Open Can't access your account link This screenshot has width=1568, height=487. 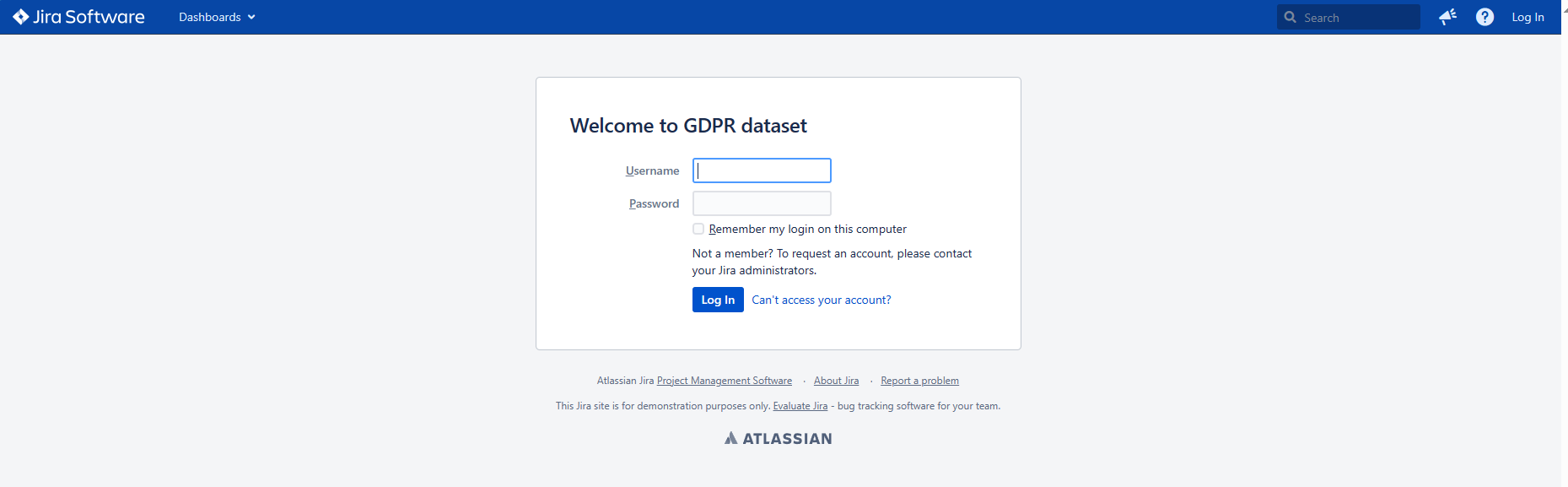tap(821, 300)
